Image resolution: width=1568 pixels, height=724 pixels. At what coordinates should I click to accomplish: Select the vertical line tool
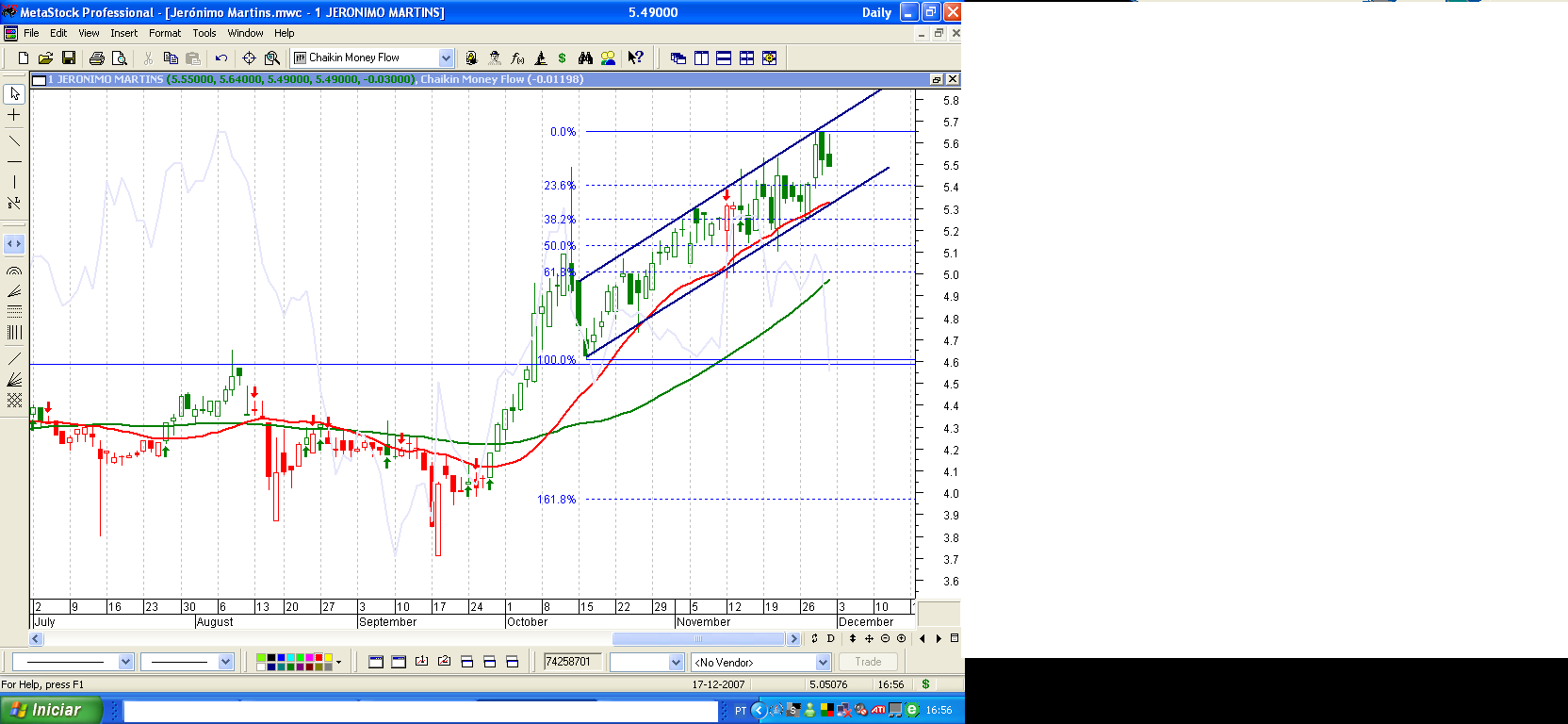[14, 183]
